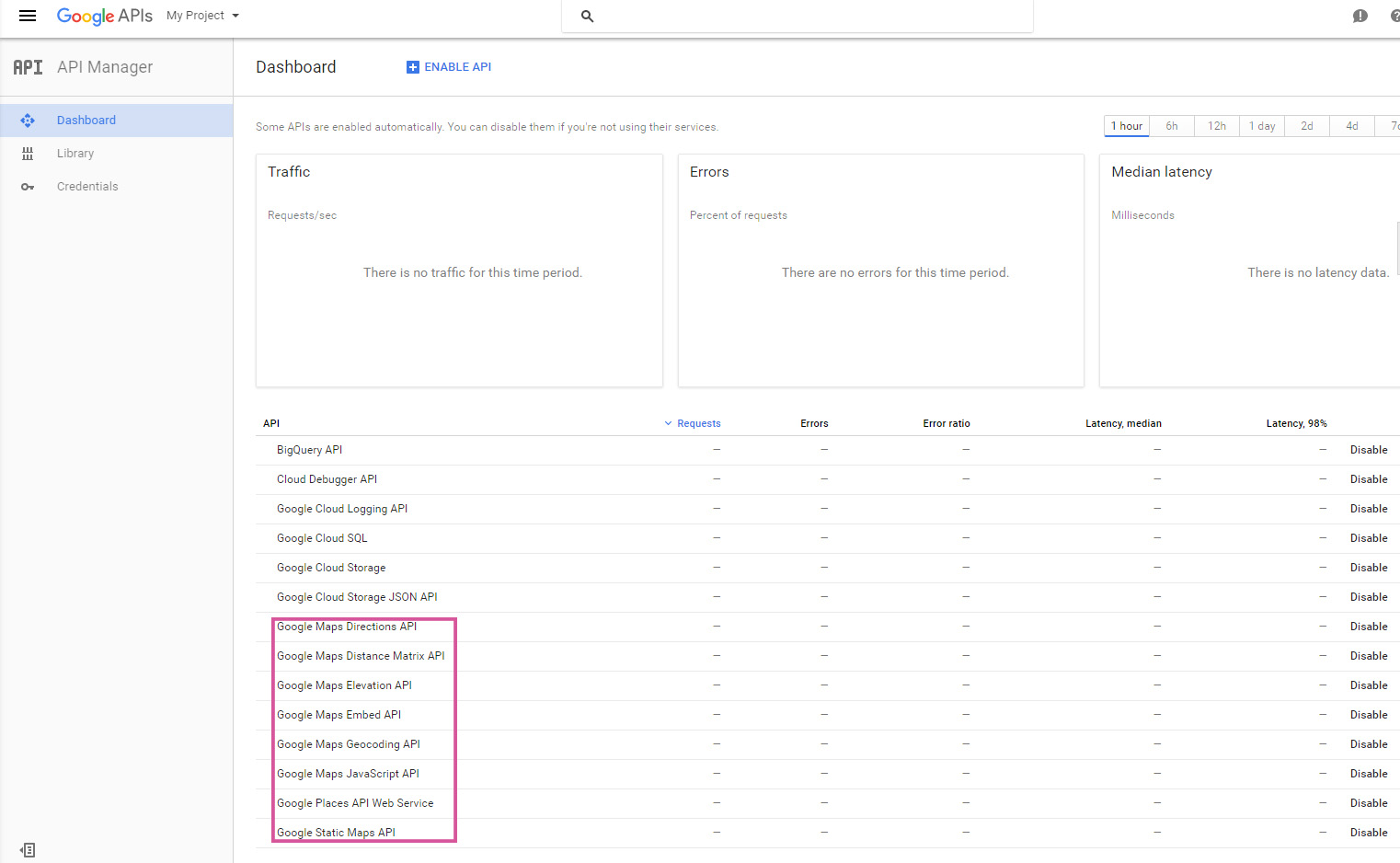This screenshot has height=863, width=1400.
Task: Open Google Maps JavaScript API
Action: click(x=348, y=774)
